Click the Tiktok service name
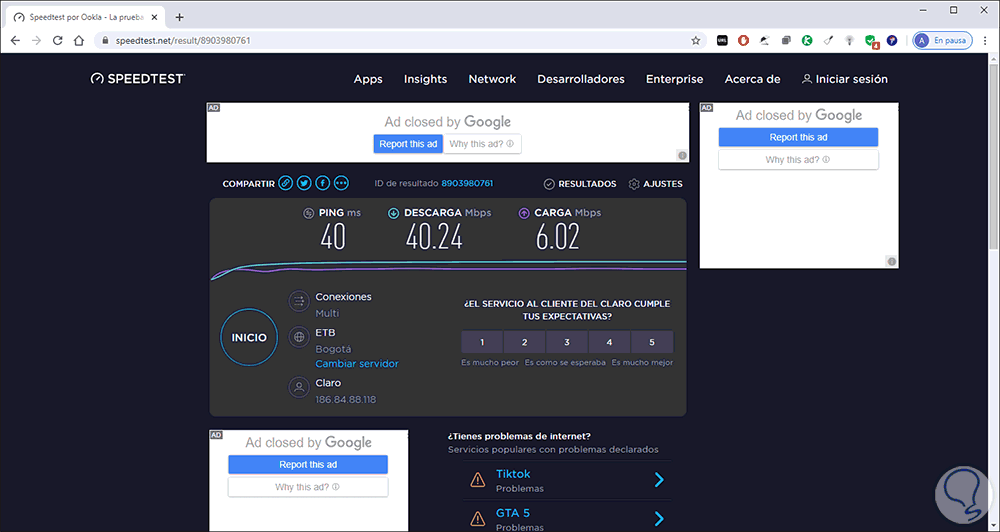The height and width of the screenshot is (532, 1000). [513, 474]
